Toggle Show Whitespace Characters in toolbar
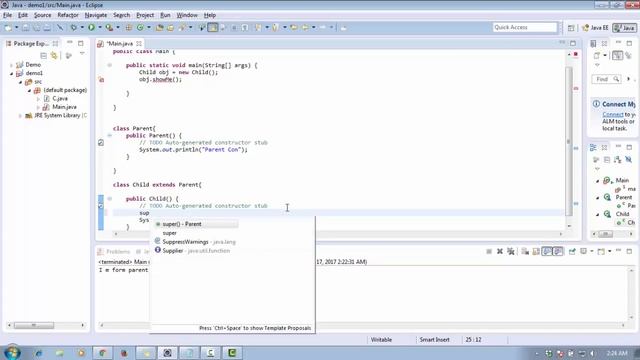Viewport: 640px width, 360px height. [245, 27]
